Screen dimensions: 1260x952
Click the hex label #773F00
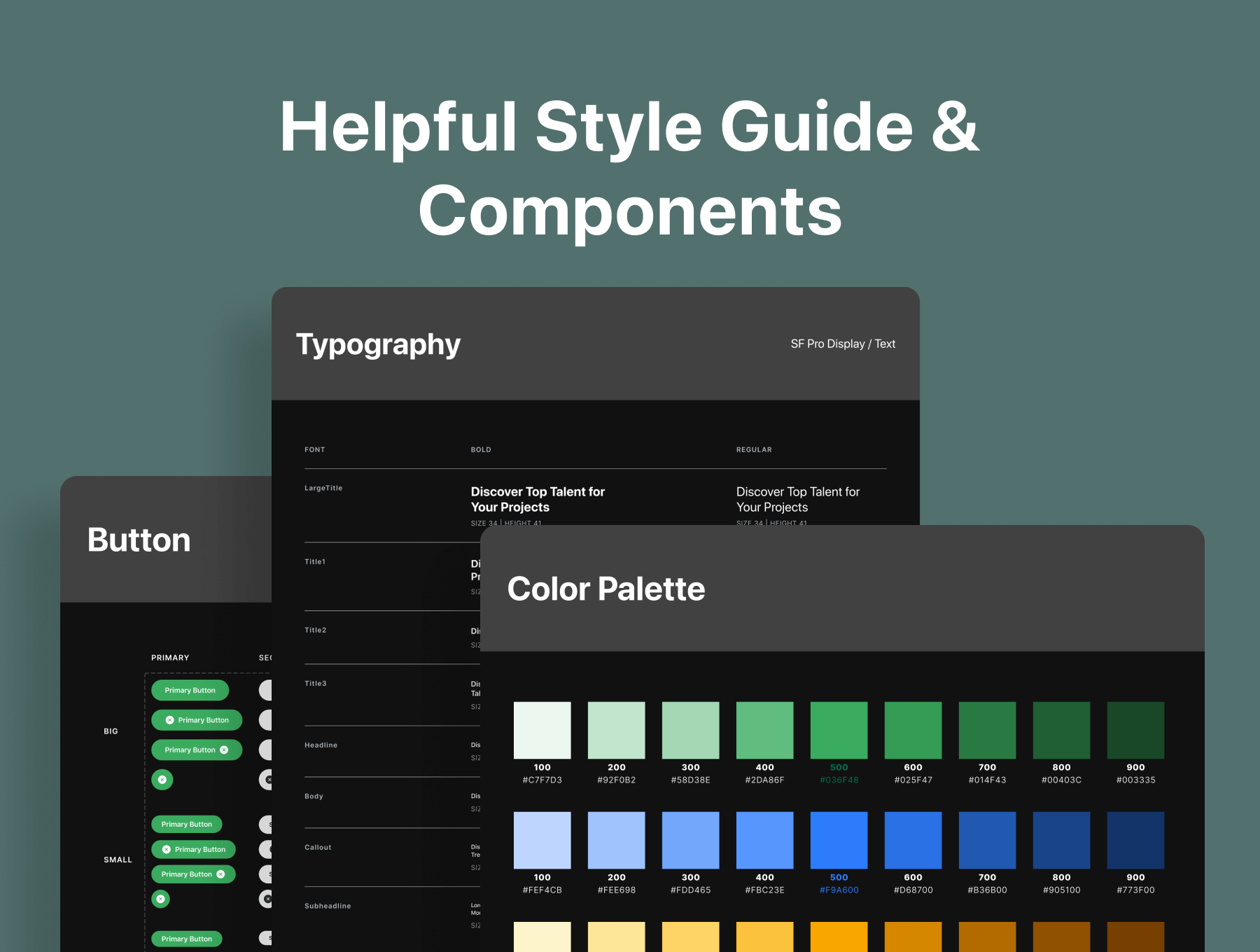point(1136,890)
